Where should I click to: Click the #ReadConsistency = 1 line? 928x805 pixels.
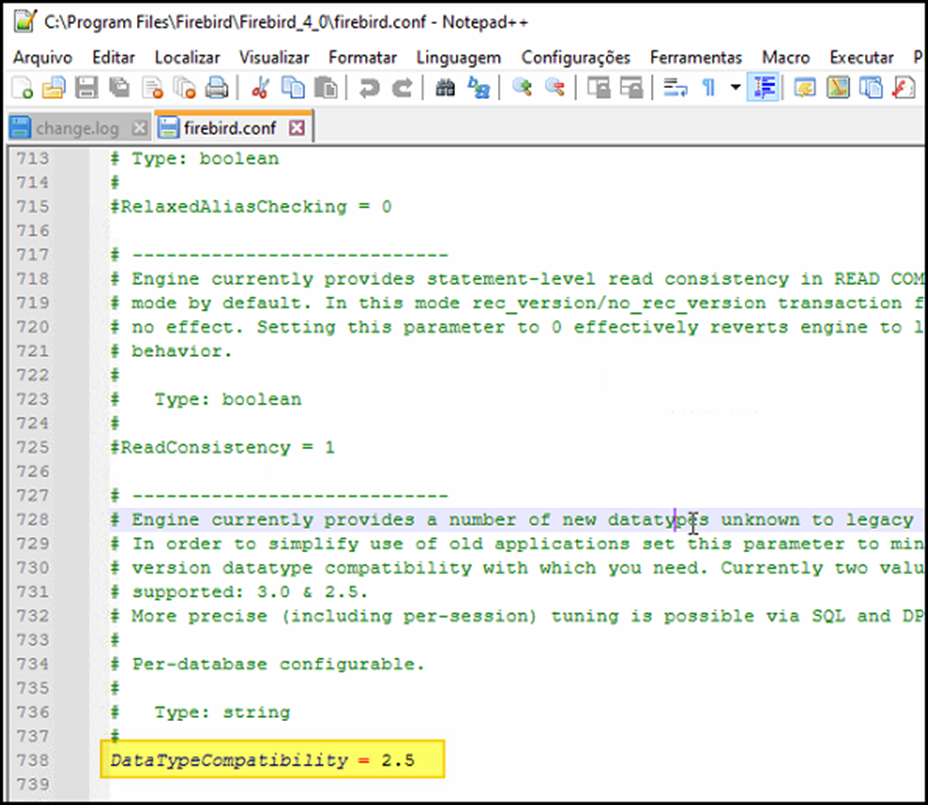tap(222, 447)
